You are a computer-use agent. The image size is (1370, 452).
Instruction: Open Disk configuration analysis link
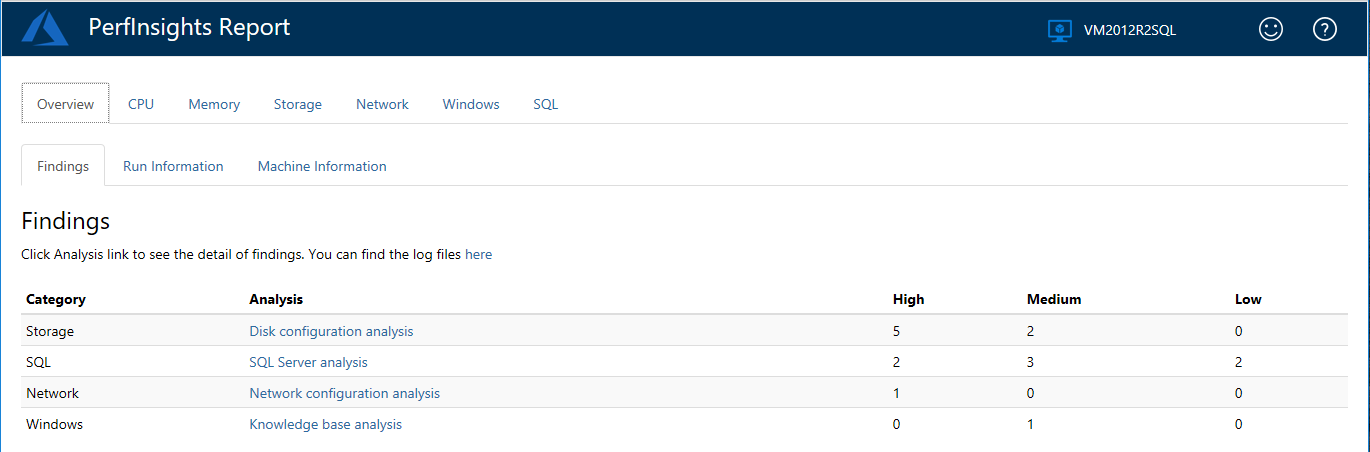tap(331, 331)
